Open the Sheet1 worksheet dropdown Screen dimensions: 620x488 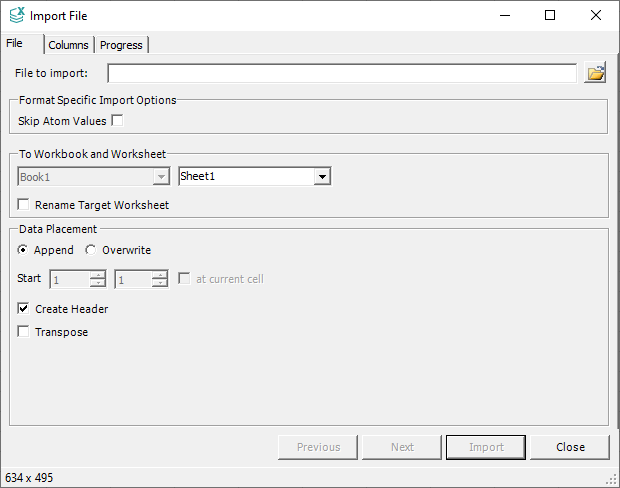tap(321, 177)
